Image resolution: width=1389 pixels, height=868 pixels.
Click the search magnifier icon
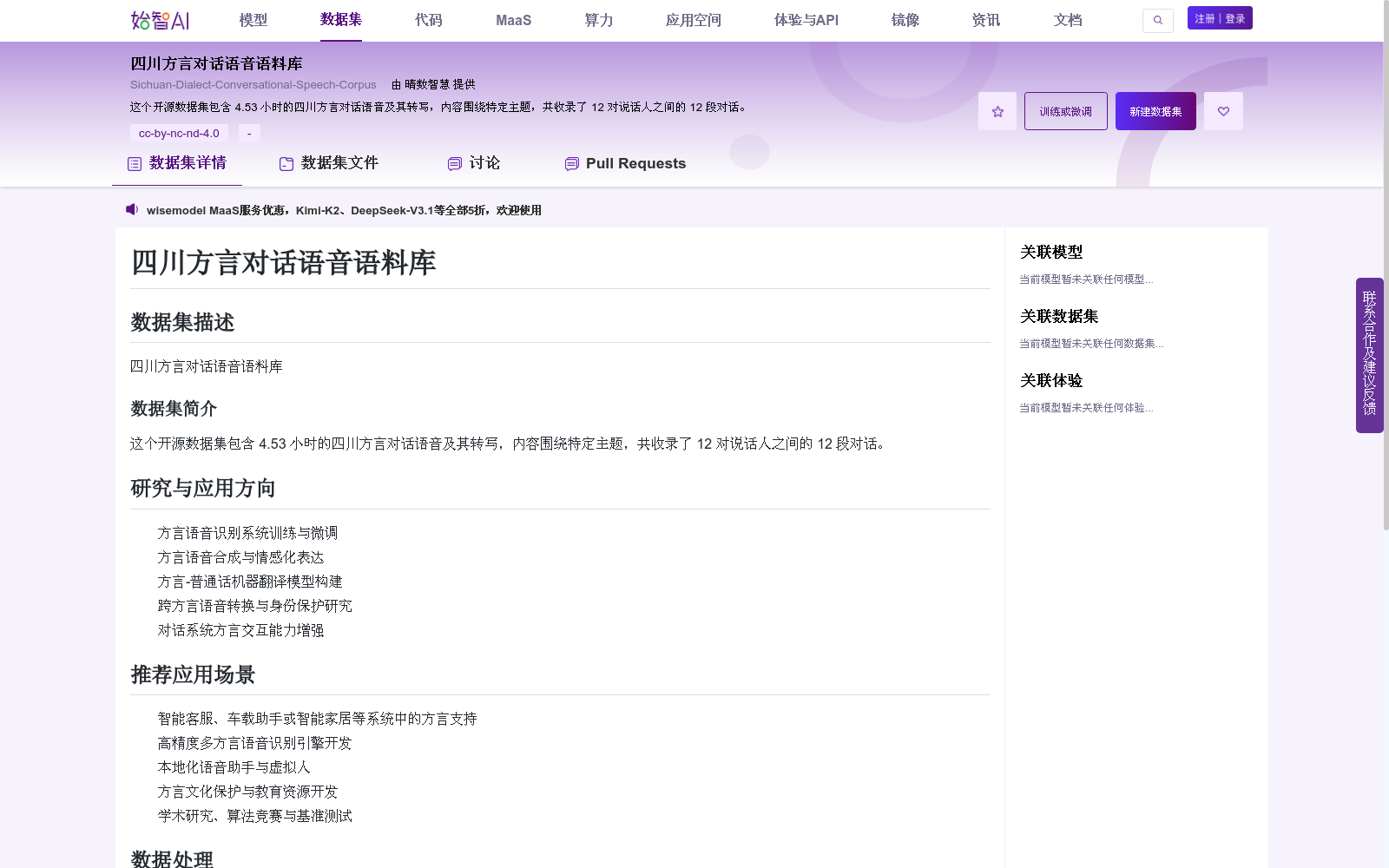pyautogui.click(x=1157, y=20)
